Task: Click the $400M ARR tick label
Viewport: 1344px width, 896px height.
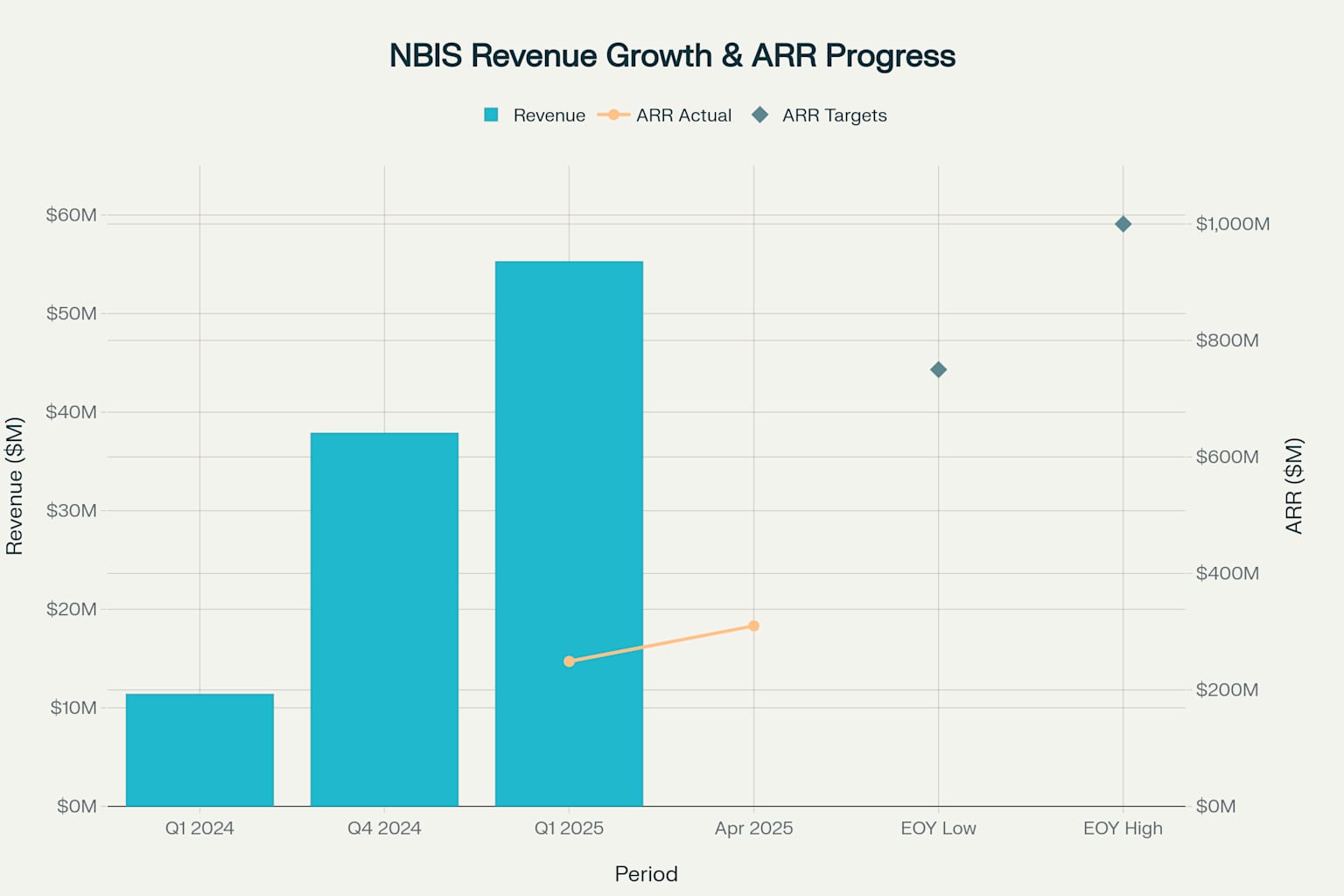Action: coord(1228,573)
